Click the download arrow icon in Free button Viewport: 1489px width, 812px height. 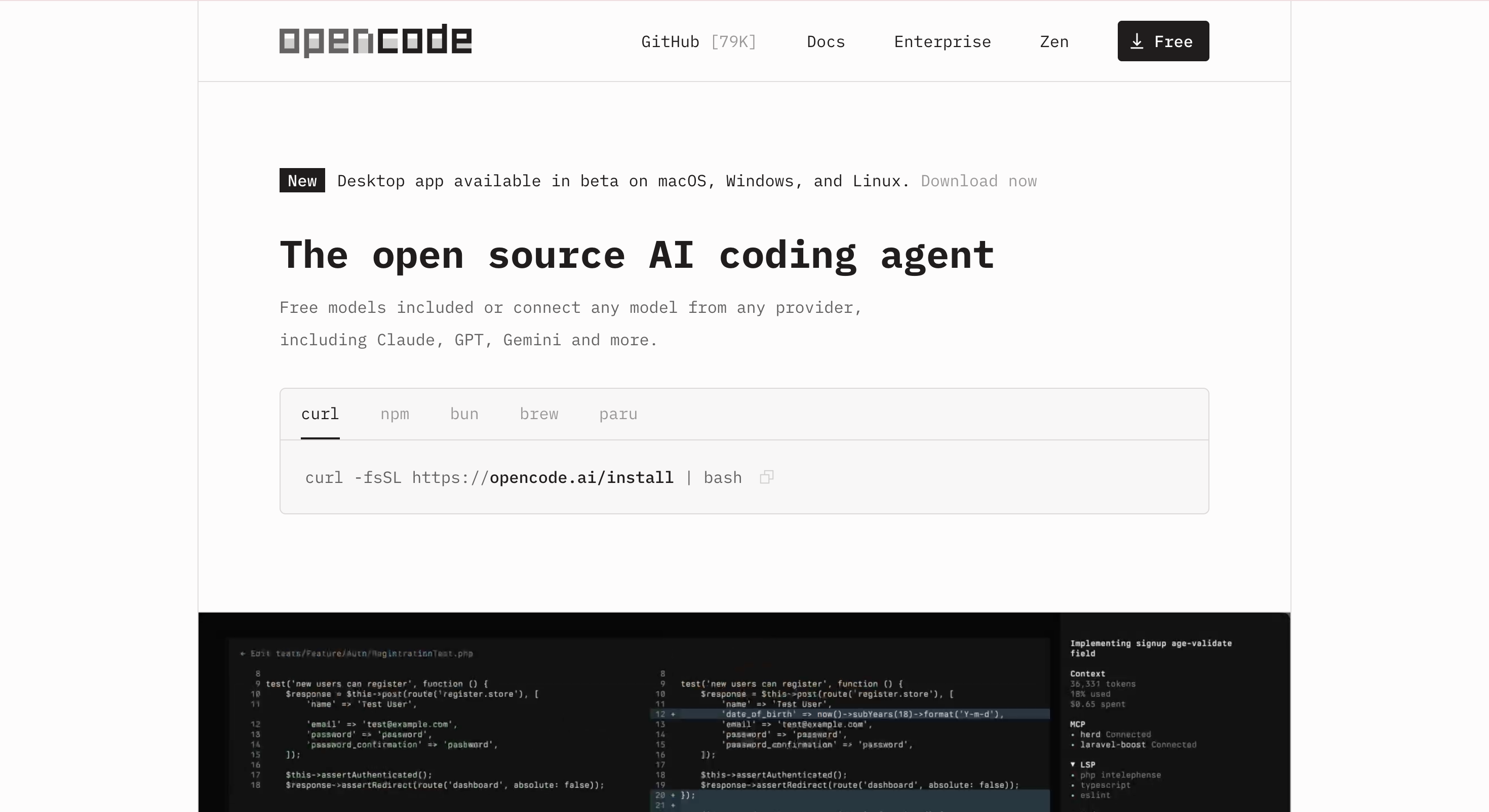pyautogui.click(x=1138, y=41)
